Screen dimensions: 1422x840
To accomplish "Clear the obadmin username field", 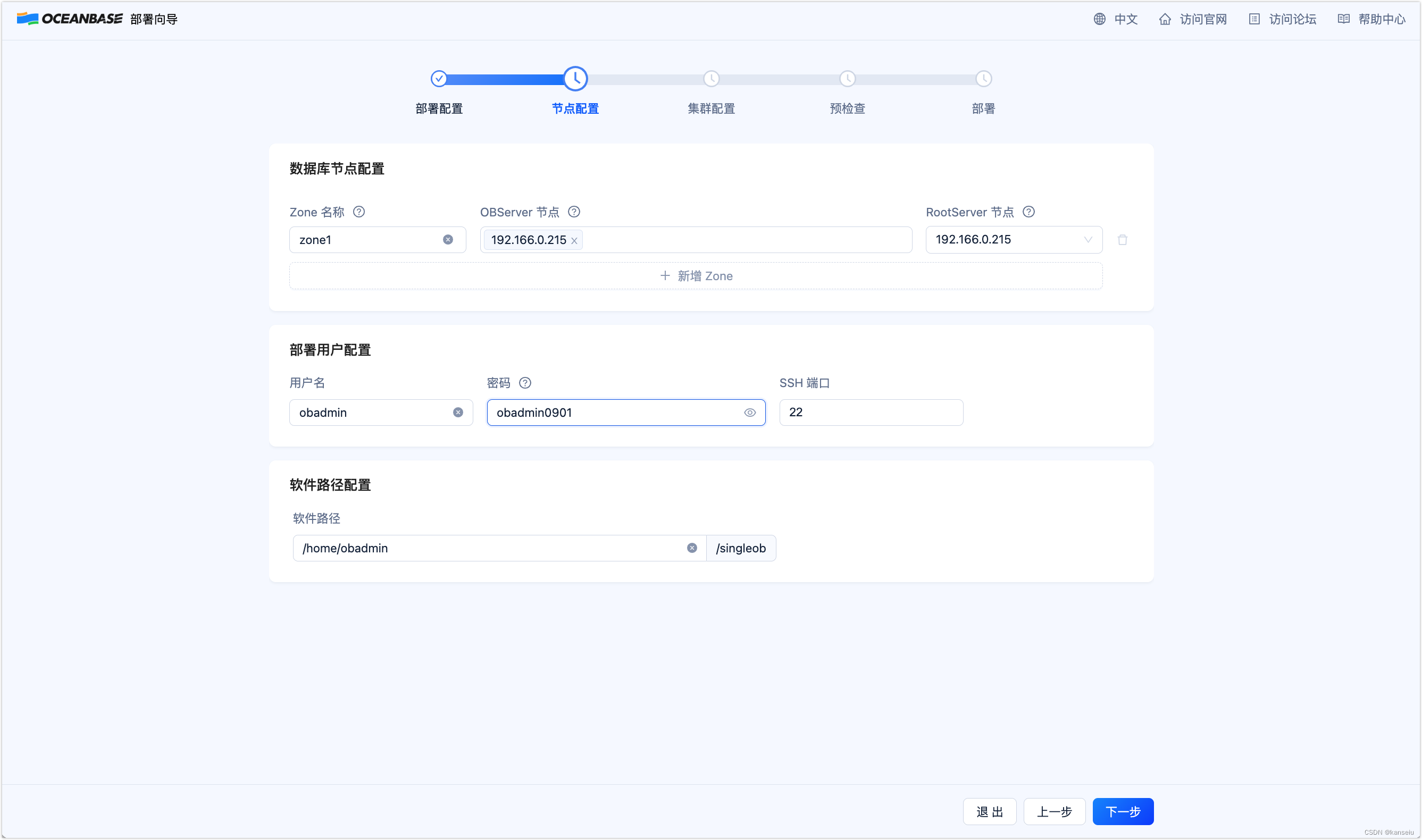I will pyautogui.click(x=458, y=413).
